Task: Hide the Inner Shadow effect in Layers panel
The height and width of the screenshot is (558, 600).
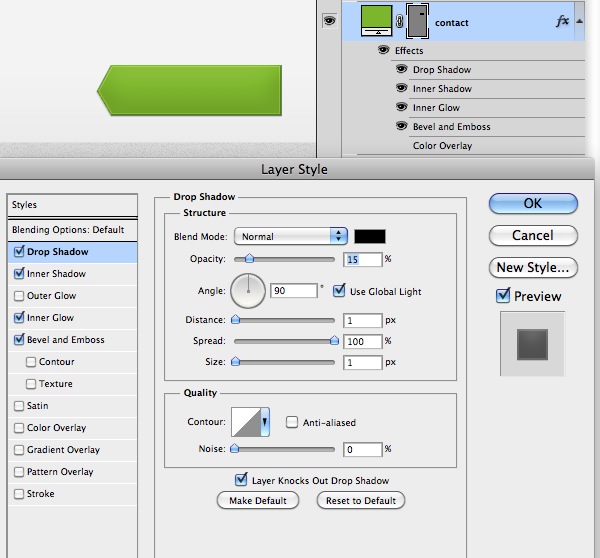Action: tap(401, 88)
